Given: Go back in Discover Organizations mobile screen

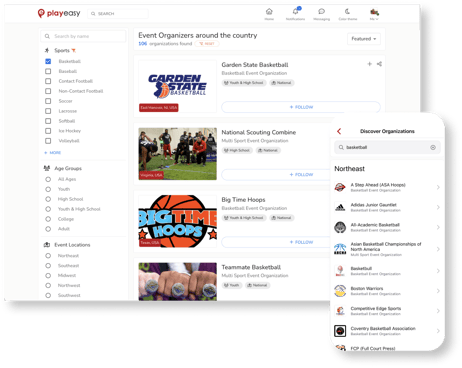Looking at the screenshot, I should coord(339,131).
